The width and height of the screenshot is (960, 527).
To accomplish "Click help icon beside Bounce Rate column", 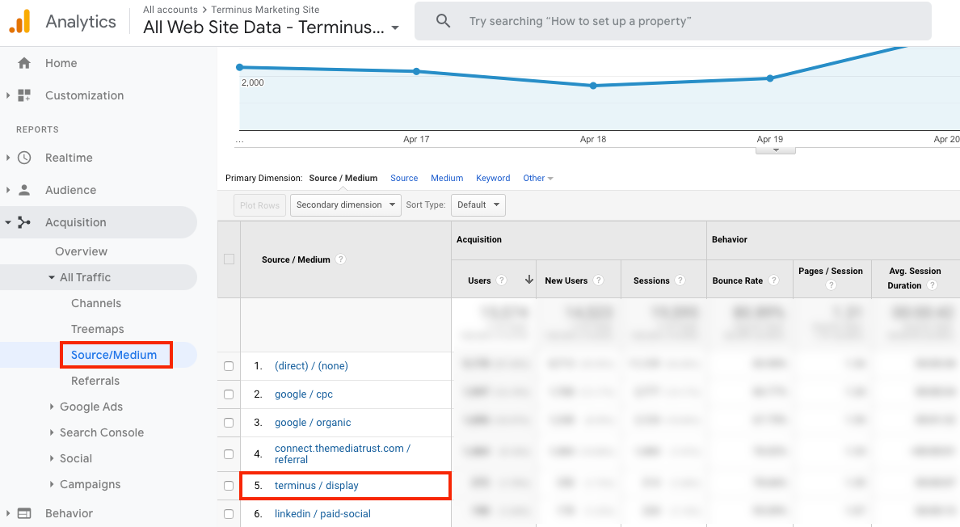I will [x=774, y=280].
